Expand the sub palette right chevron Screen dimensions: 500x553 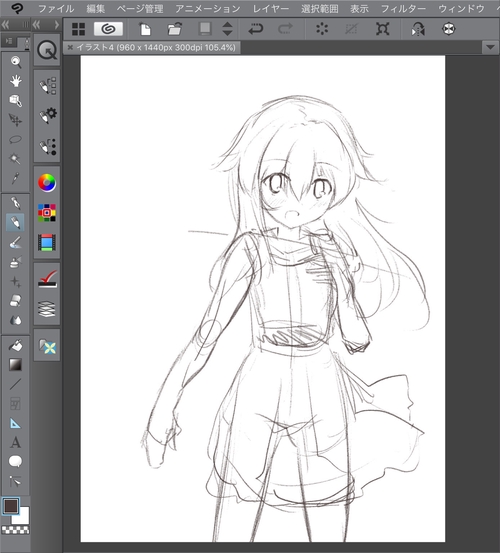56,25
